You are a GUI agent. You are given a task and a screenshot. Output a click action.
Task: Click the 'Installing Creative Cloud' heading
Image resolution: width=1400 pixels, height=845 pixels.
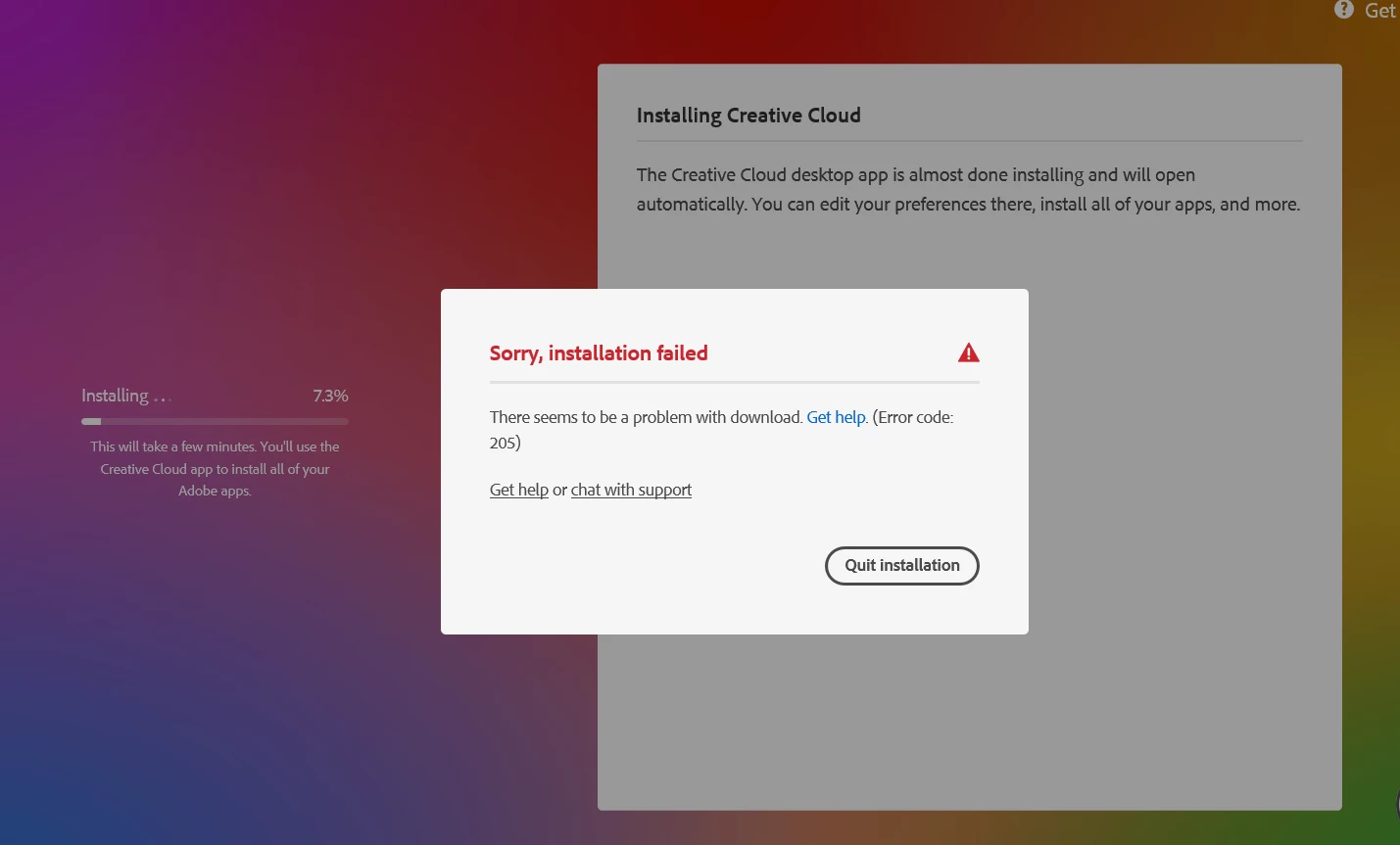(x=748, y=116)
